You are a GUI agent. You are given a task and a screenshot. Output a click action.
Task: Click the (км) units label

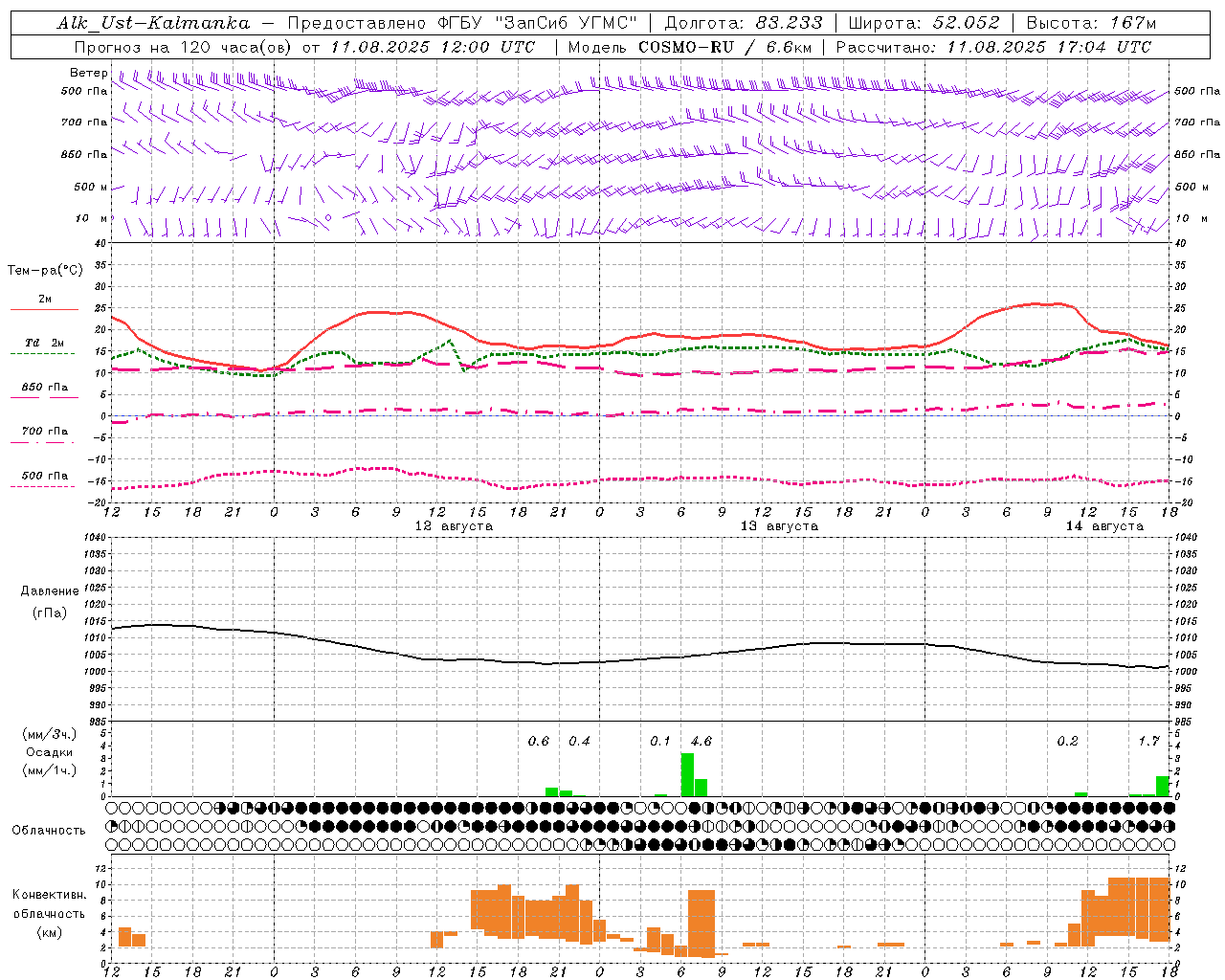point(50,932)
